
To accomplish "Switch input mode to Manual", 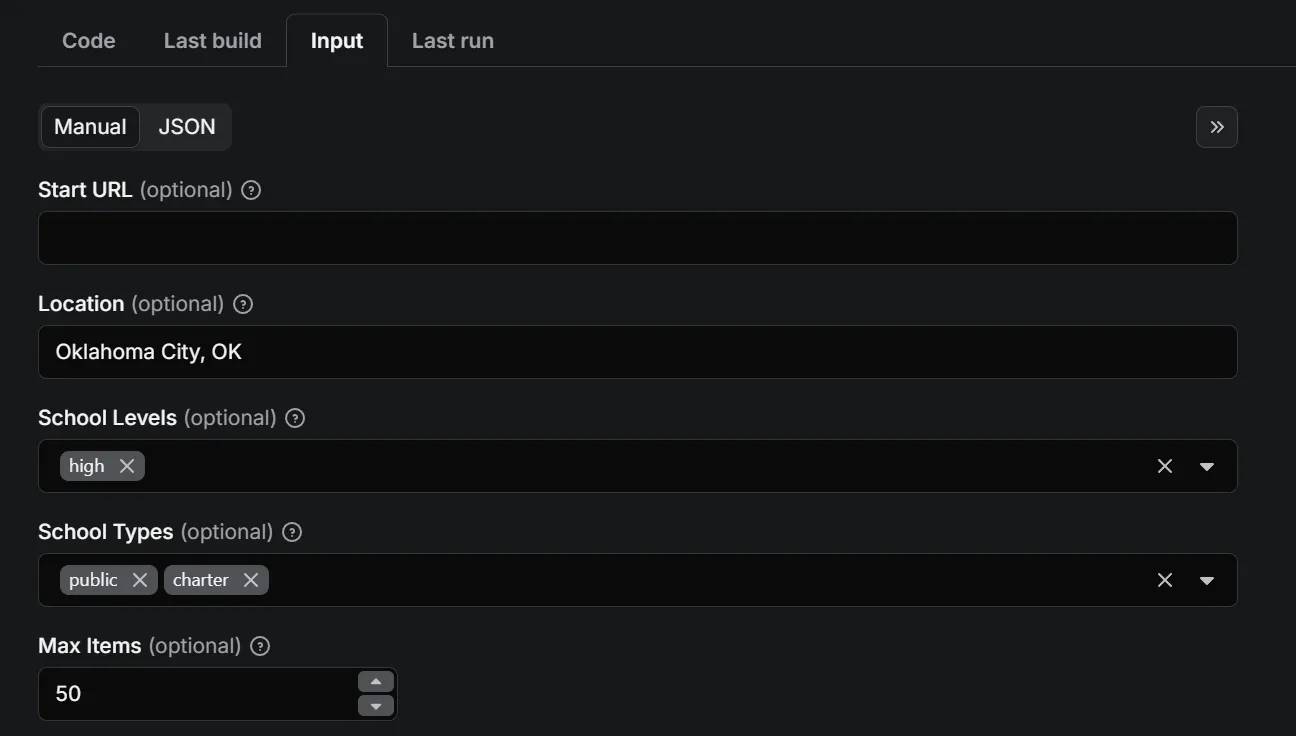I will 90,127.
